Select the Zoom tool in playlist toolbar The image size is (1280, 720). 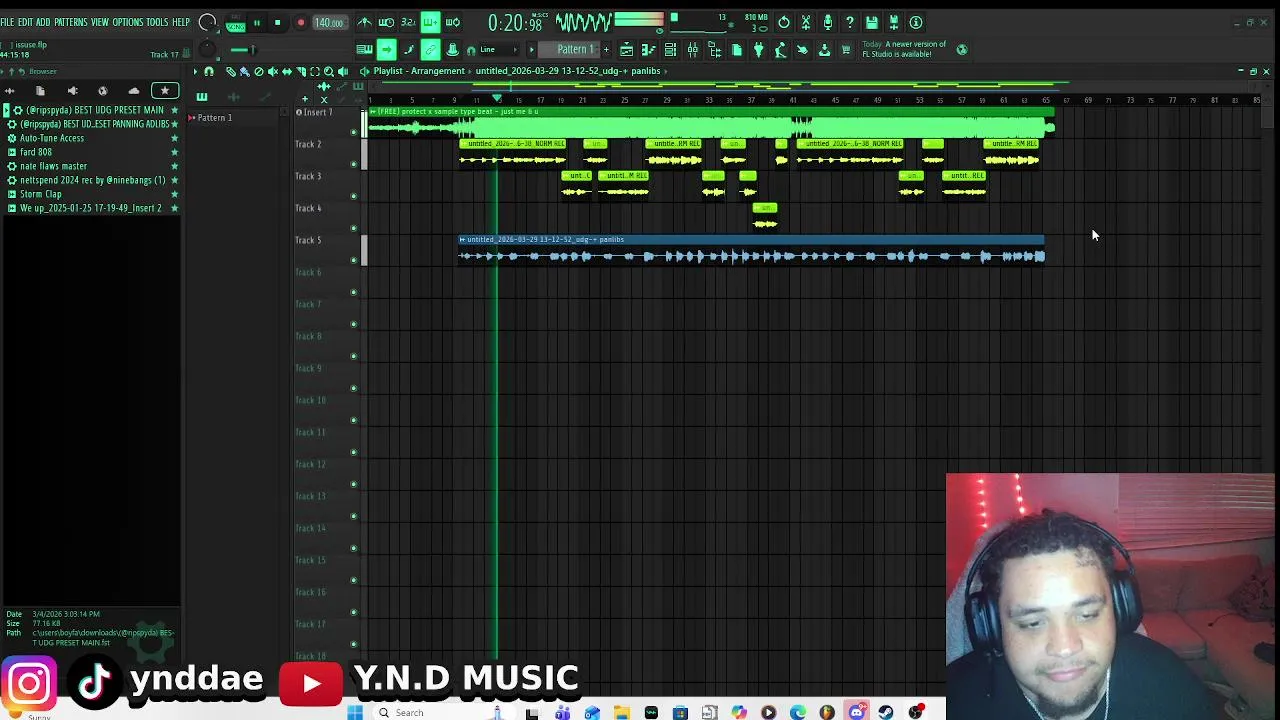[x=329, y=71]
